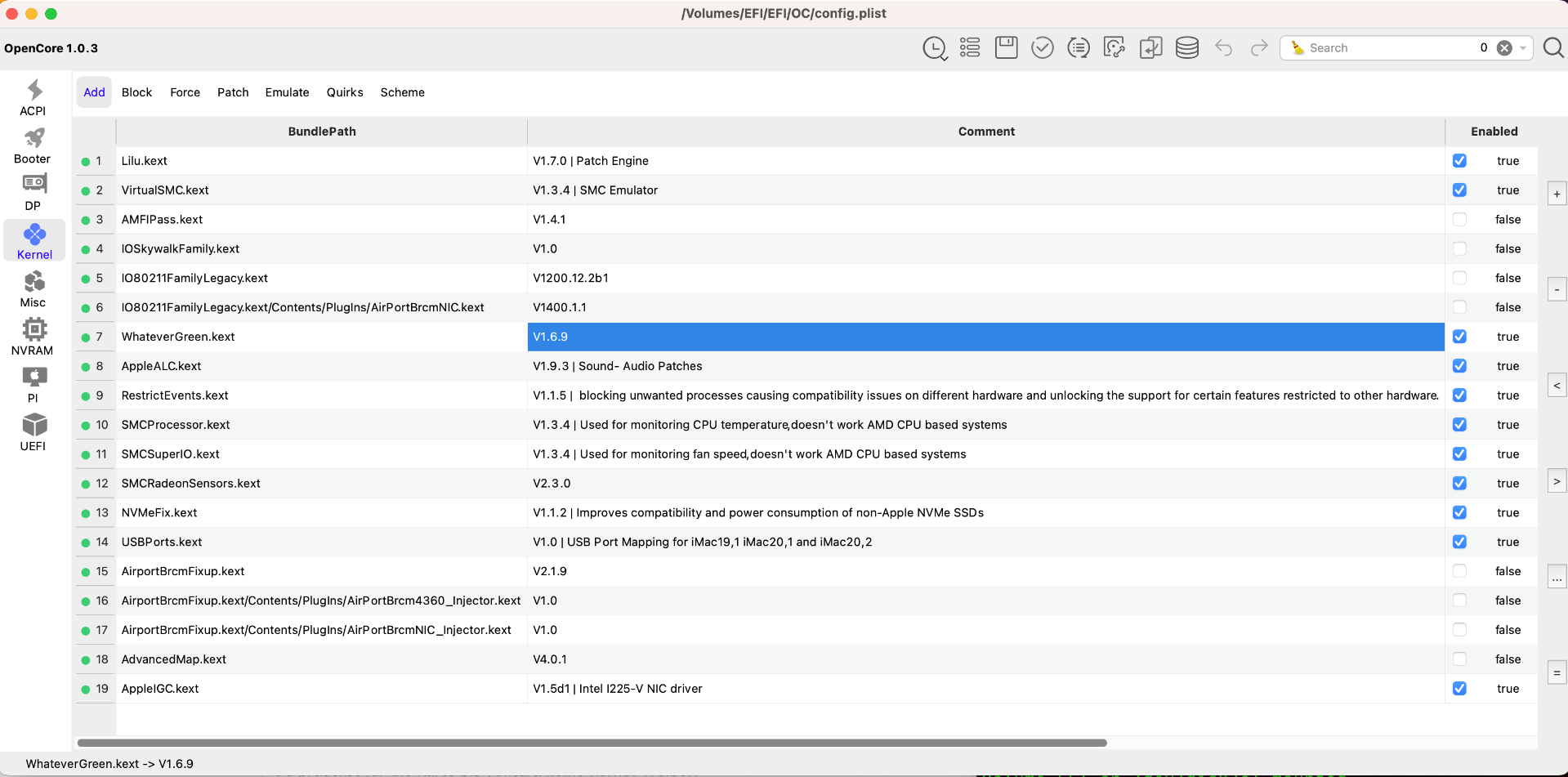Viewport: 1568px width, 777px height.
Task: Open the Misc section
Action: (x=34, y=290)
